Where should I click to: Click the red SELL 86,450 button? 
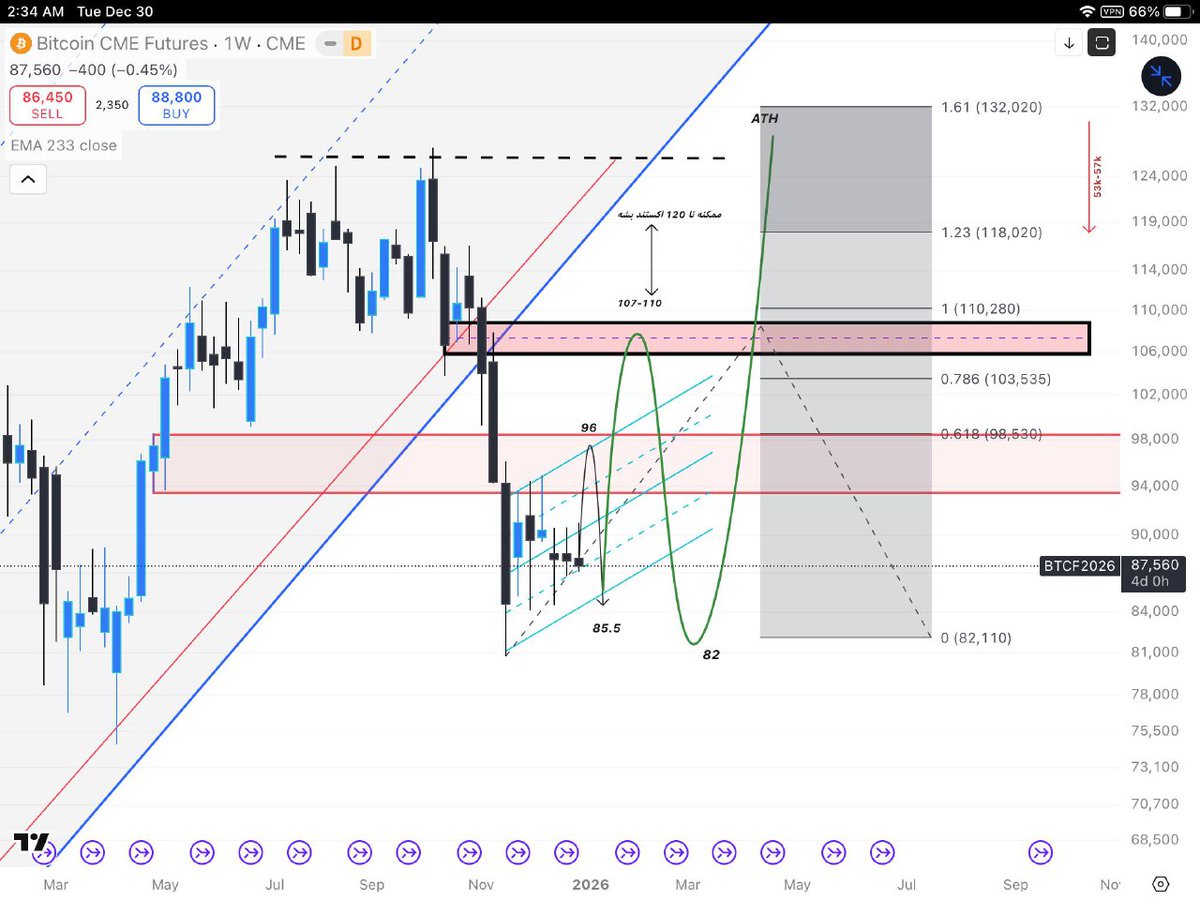tap(47, 105)
